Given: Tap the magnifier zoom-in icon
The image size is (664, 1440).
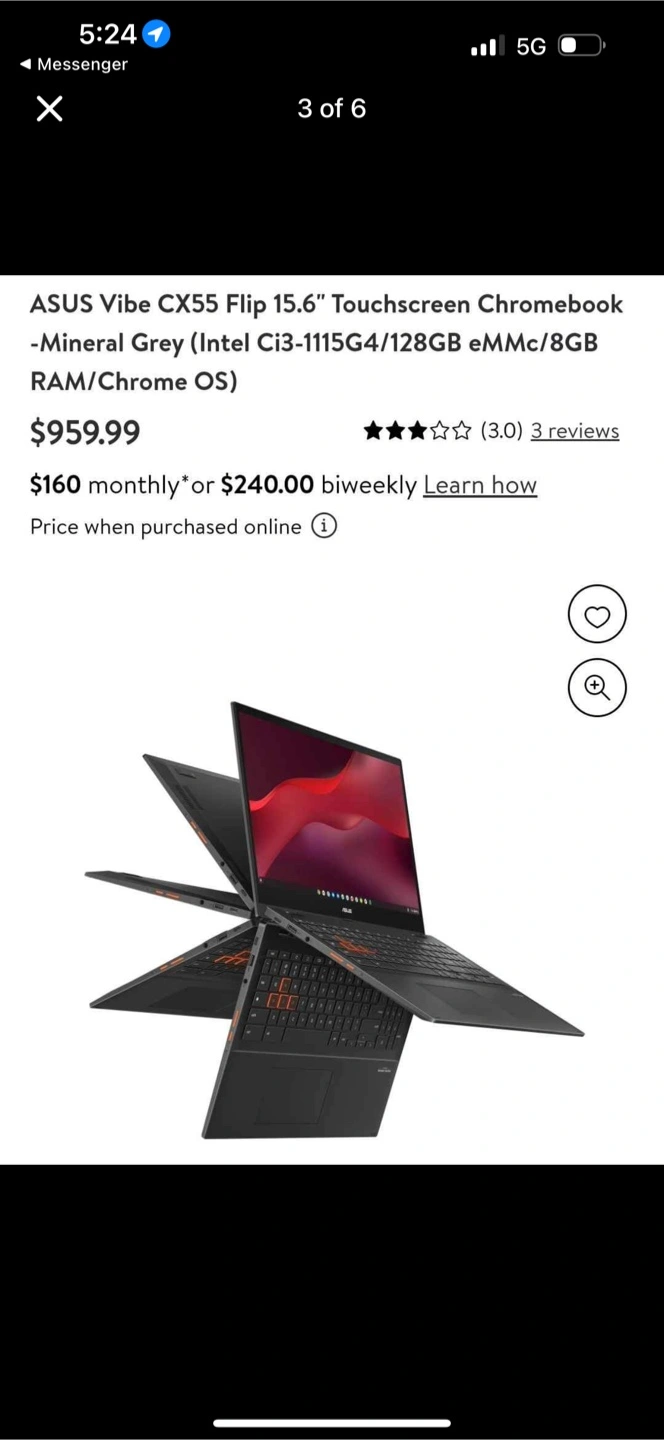Looking at the screenshot, I should coord(597,687).
